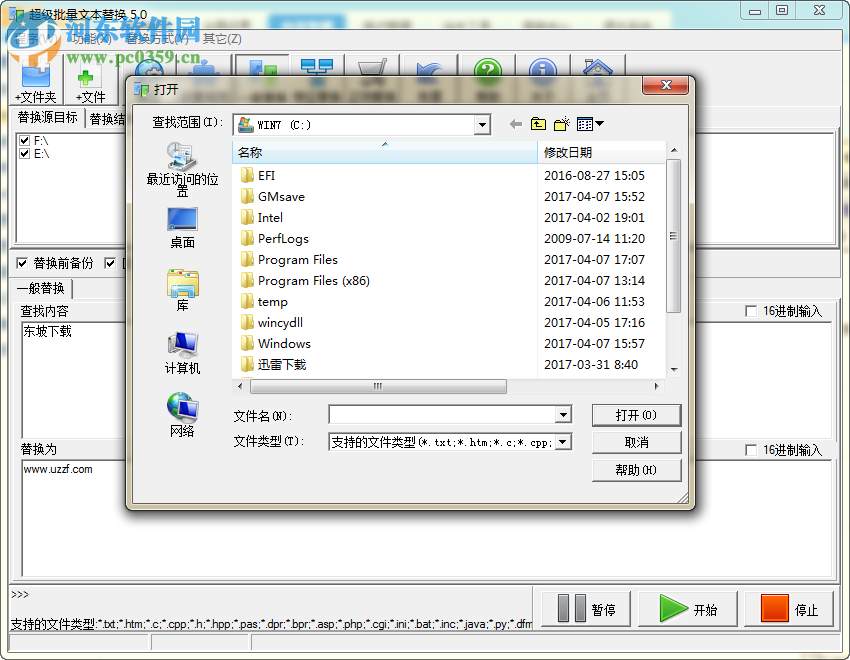Open the 查找范围 location dropdown

pos(482,124)
